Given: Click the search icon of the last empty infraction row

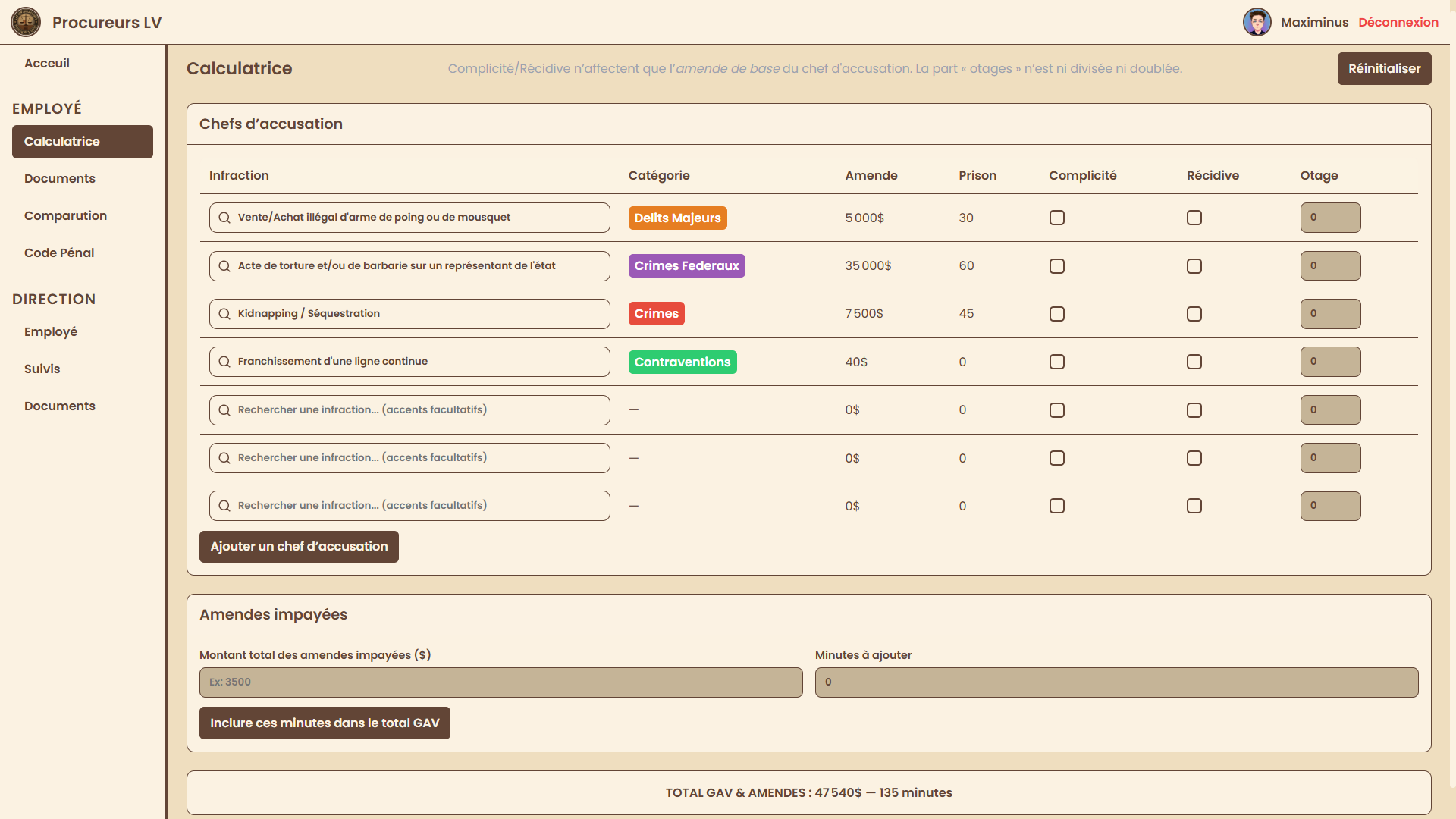Looking at the screenshot, I should pos(224,506).
